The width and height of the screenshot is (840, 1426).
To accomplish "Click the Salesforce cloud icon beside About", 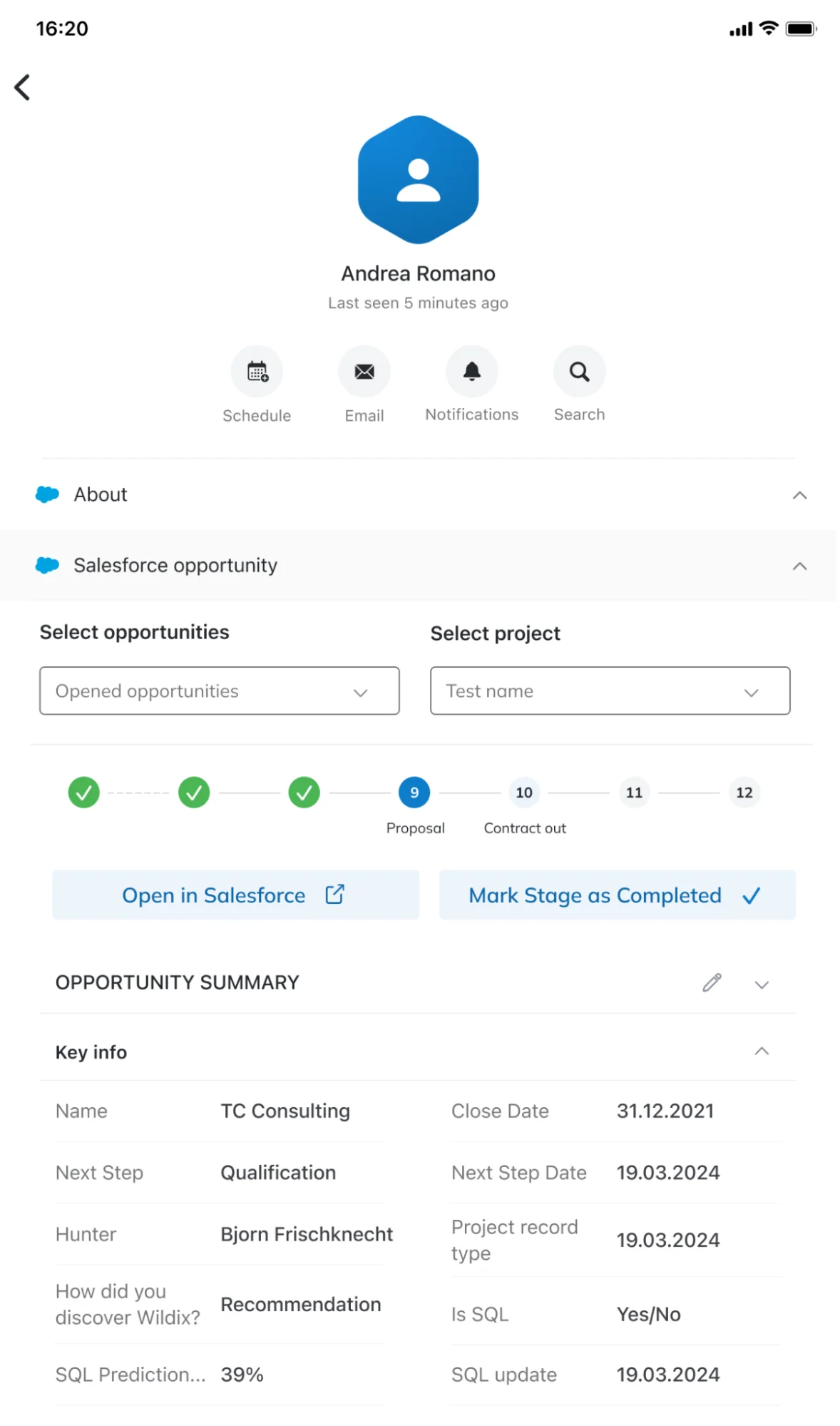I will [x=47, y=494].
